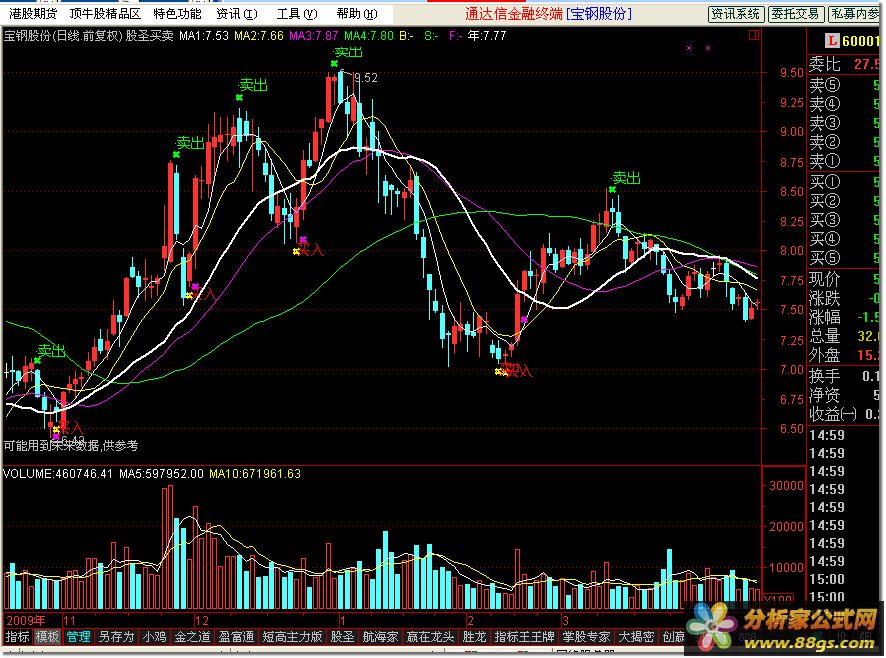
Task: Click the chart title 宝钢股份(日线.前复权) 股圣买卖
Action: tap(88, 36)
